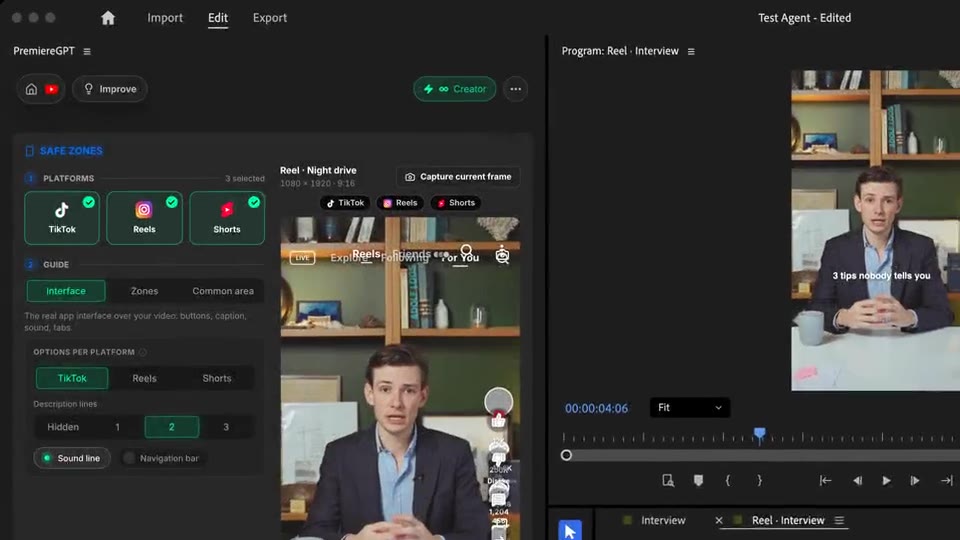
Task: Expand the PremiereGPT panel menu
Action: click(87, 51)
